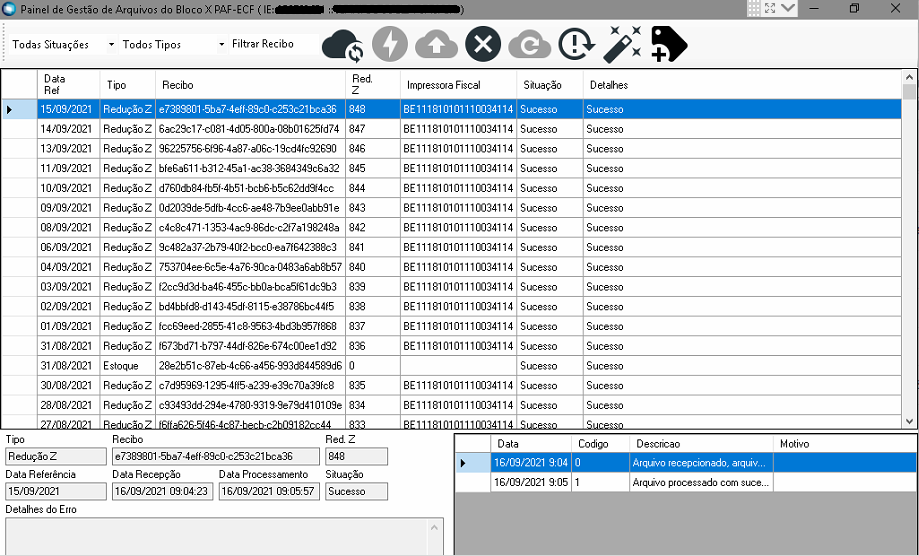Image resolution: width=919 pixels, height=556 pixels.
Task: Sort by Impressora Fiscal column header
Action: [x=458, y=84]
